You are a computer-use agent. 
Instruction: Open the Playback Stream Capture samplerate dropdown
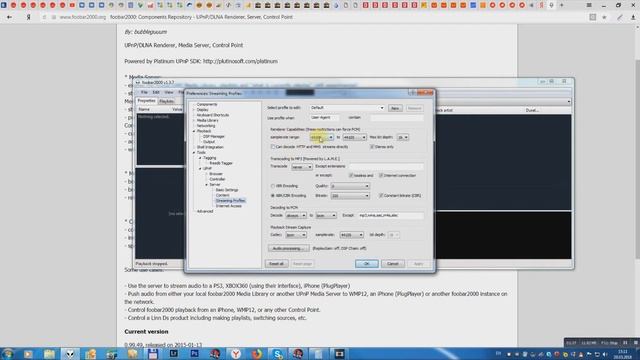click(351, 235)
